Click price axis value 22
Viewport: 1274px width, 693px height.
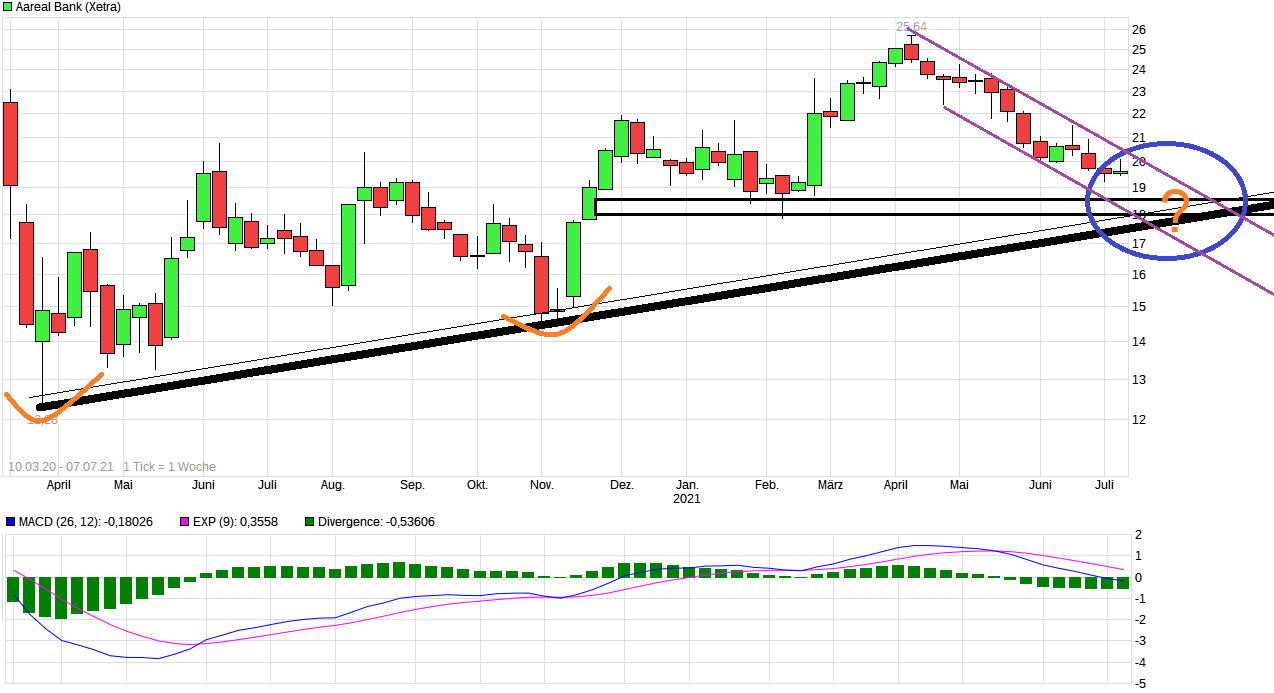coord(1139,113)
